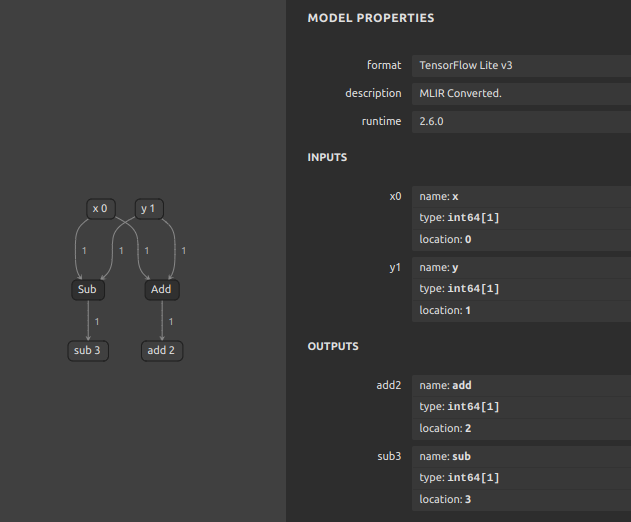Click the Add operator node
The image size is (631, 522).
coord(162,289)
